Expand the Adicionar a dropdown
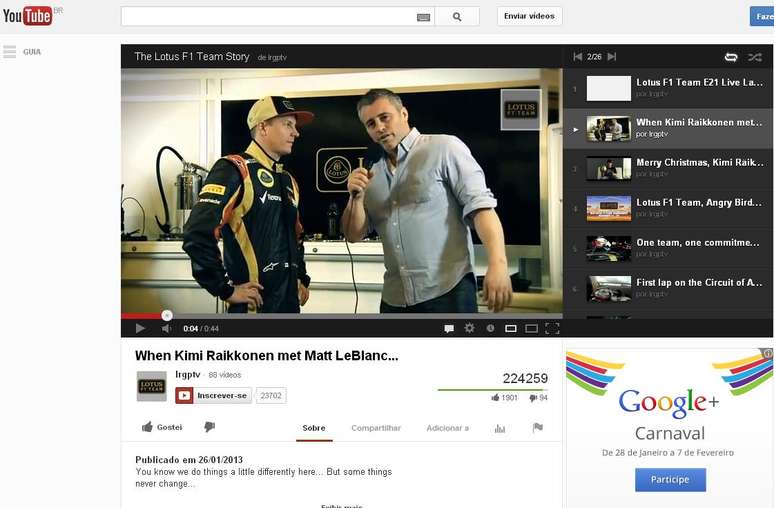Viewport: 774px width, 508px height. pyautogui.click(x=447, y=428)
